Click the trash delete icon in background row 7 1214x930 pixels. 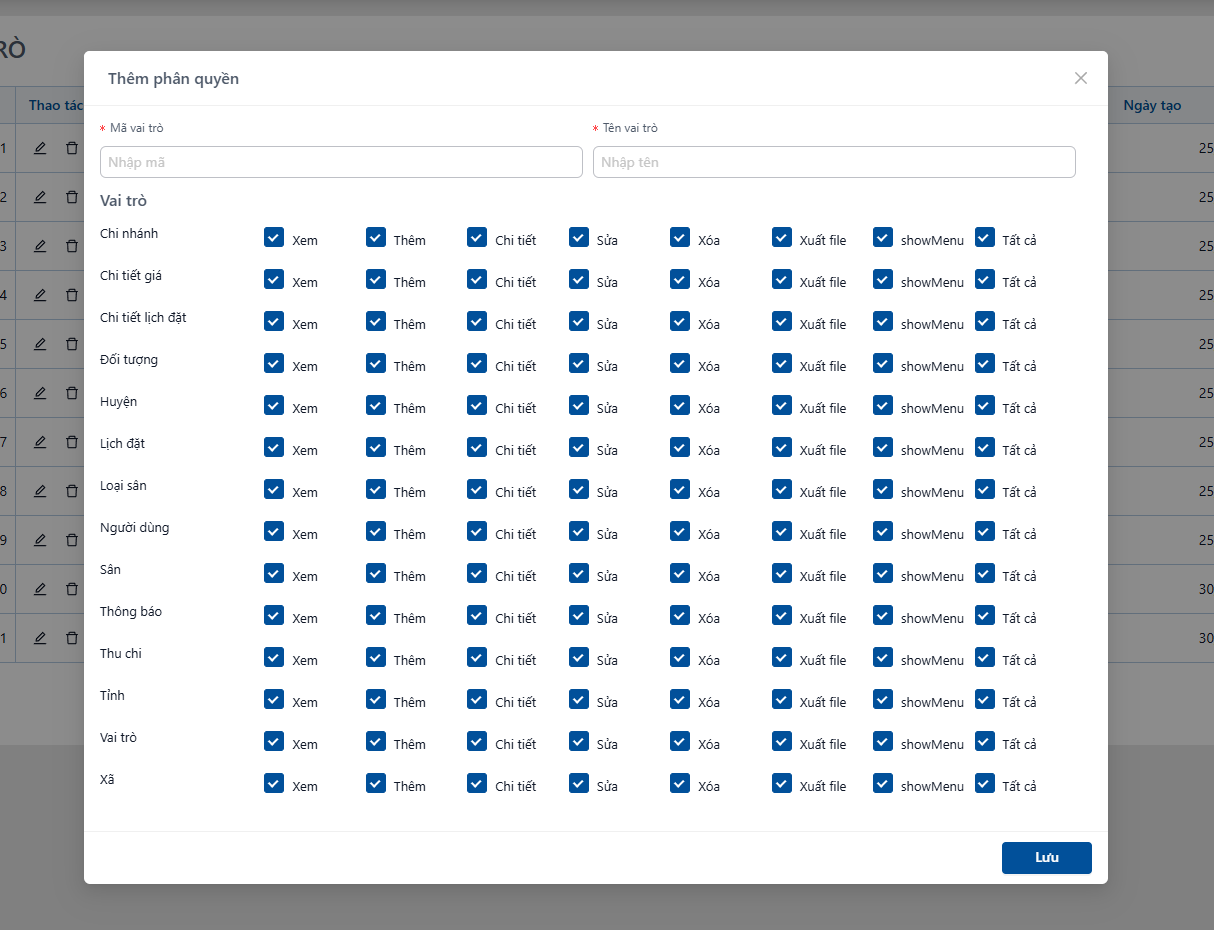click(x=71, y=442)
